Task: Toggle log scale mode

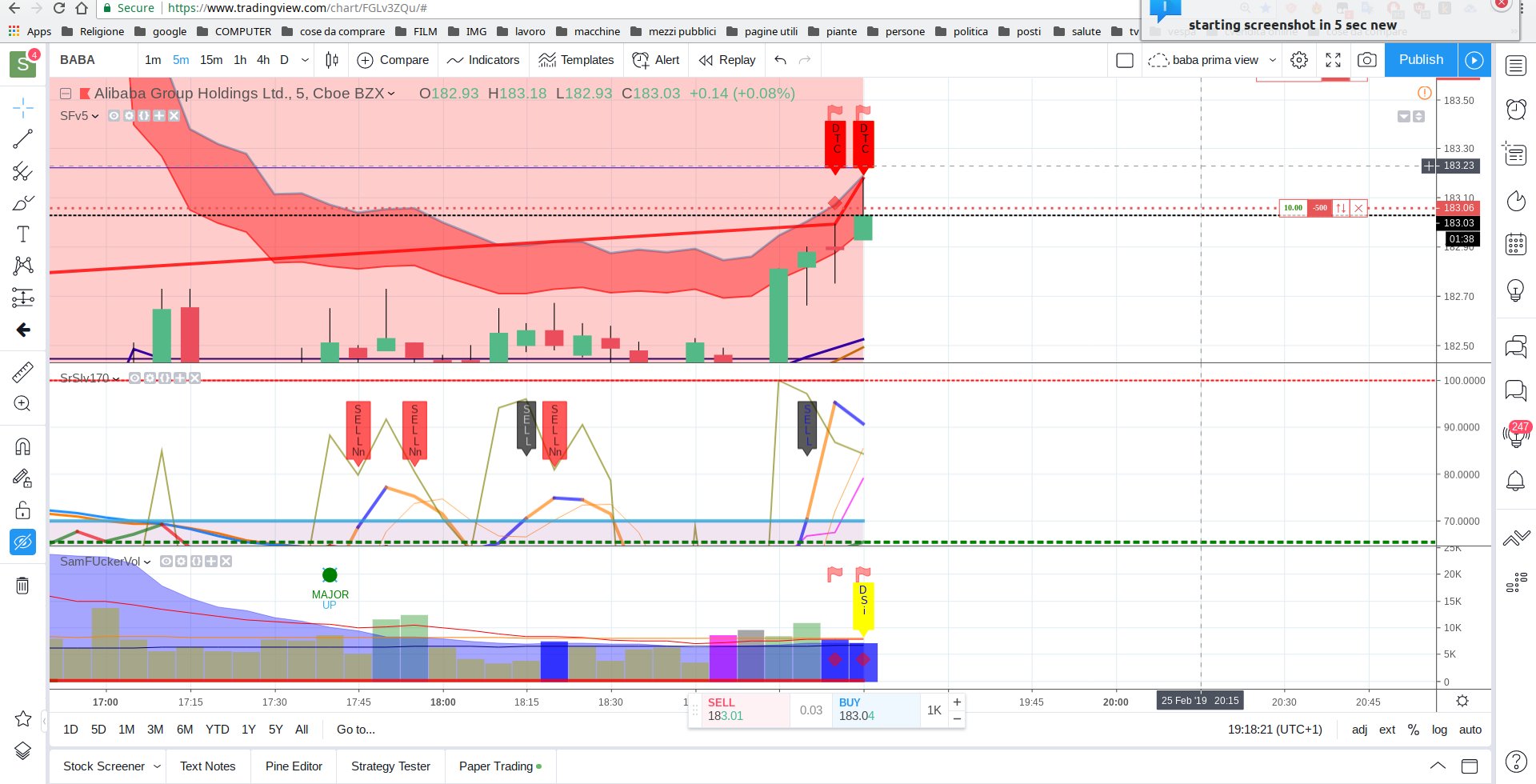Action: point(1439,730)
